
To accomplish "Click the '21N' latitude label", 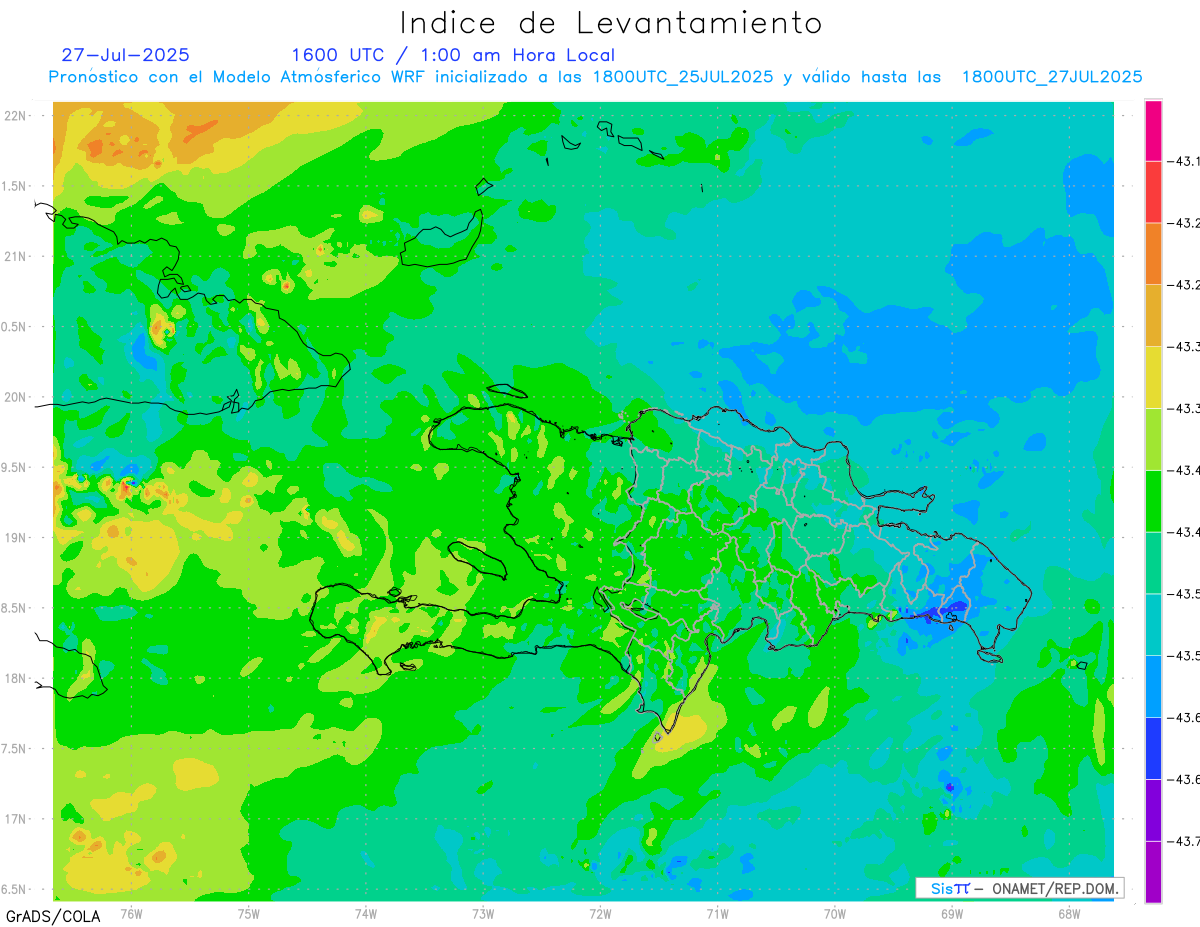I will click(x=16, y=257).
